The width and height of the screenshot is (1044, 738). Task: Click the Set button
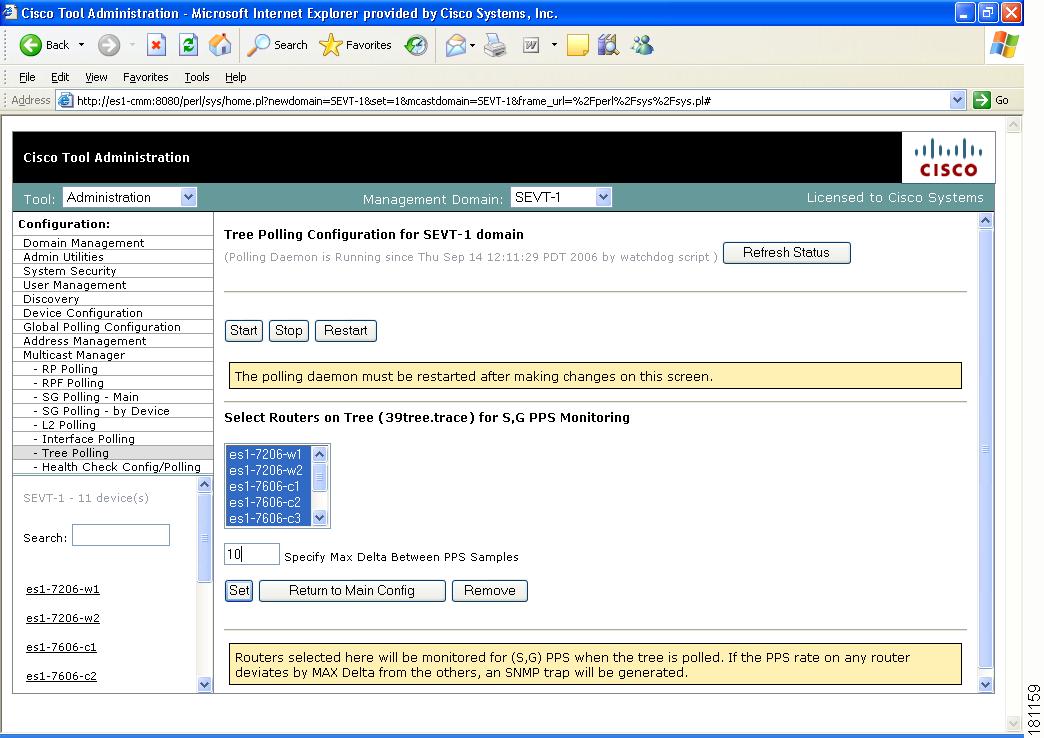239,591
